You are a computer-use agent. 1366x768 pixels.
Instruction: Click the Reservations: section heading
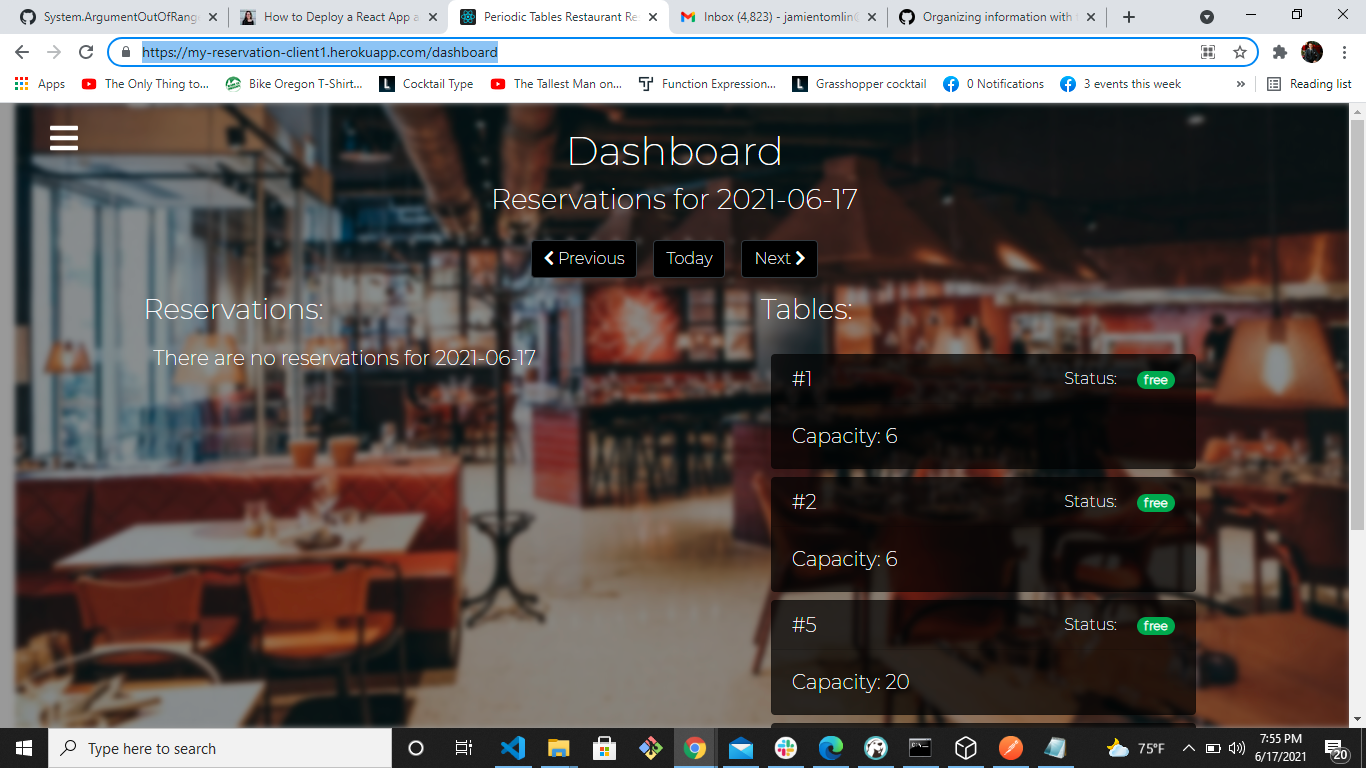tap(234, 309)
